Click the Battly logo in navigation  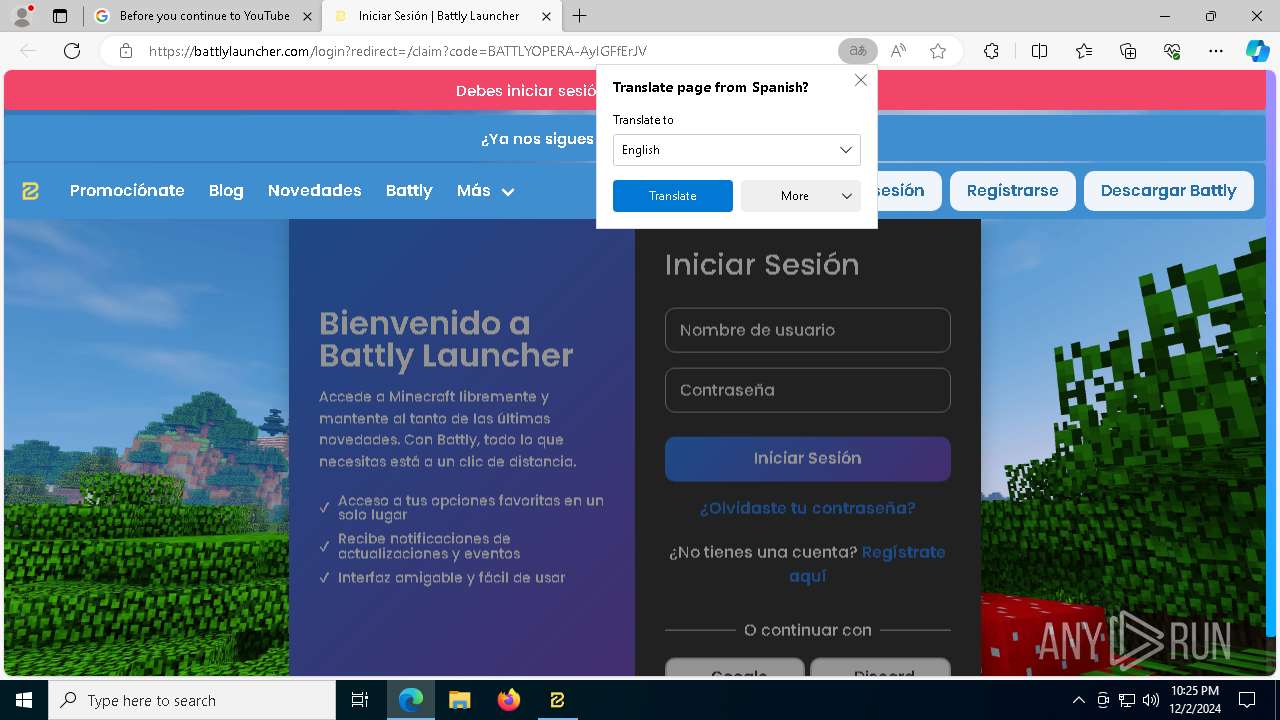31,191
